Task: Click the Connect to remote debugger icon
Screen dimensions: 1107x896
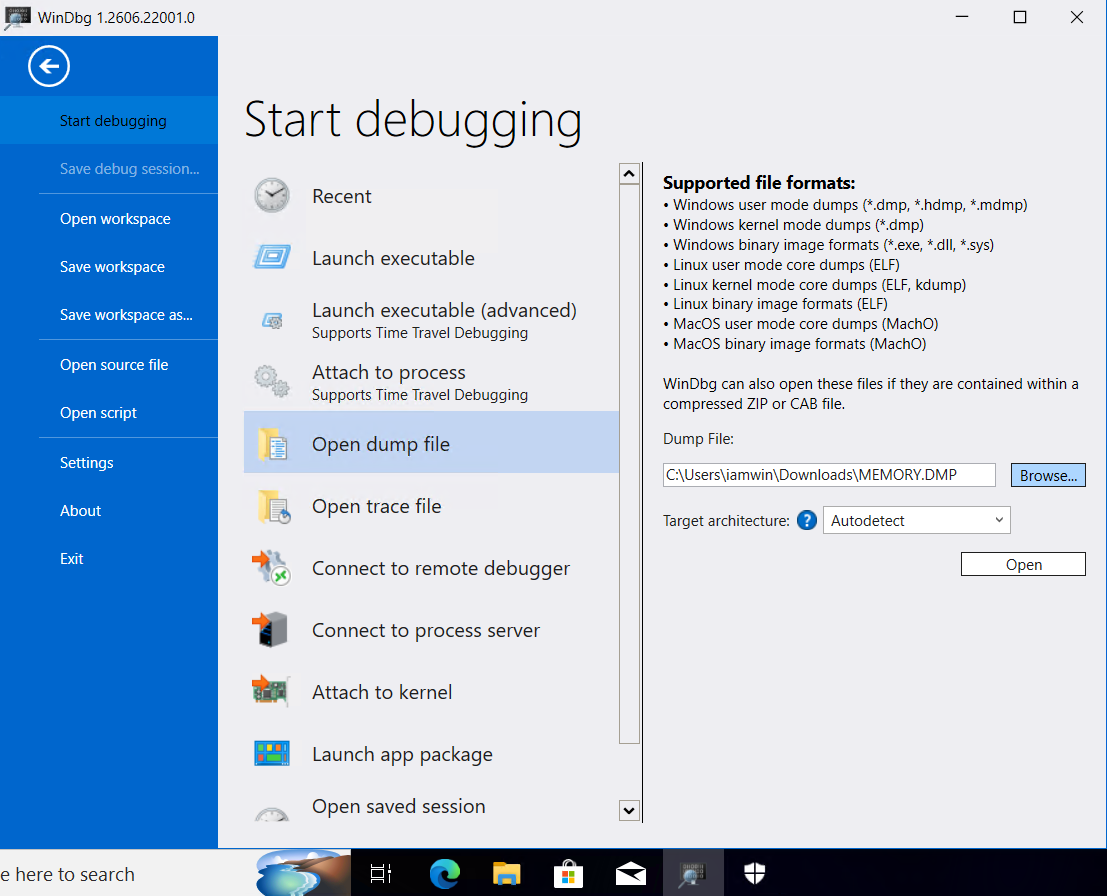Action: [272, 568]
